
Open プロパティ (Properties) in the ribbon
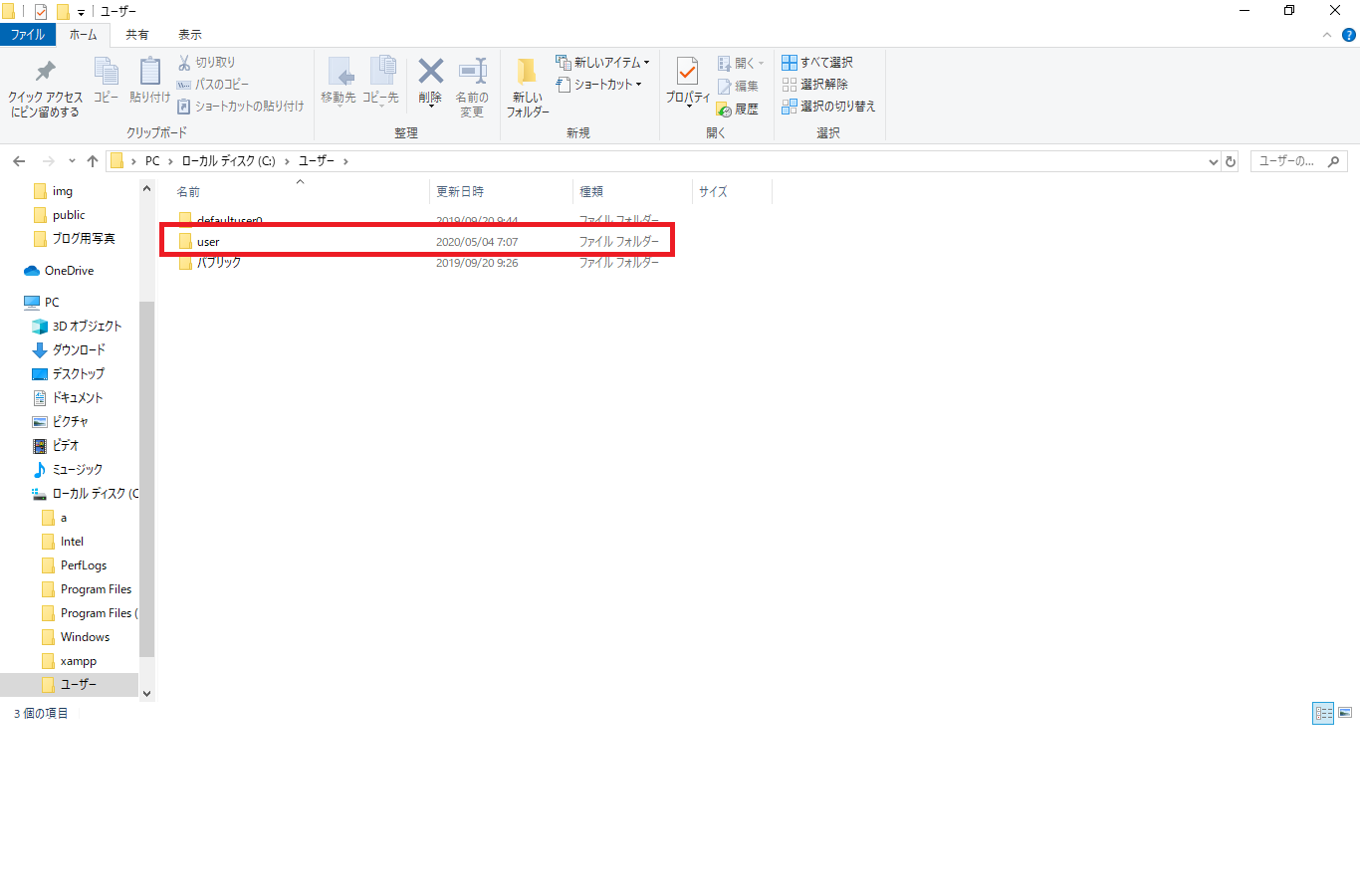click(x=688, y=82)
